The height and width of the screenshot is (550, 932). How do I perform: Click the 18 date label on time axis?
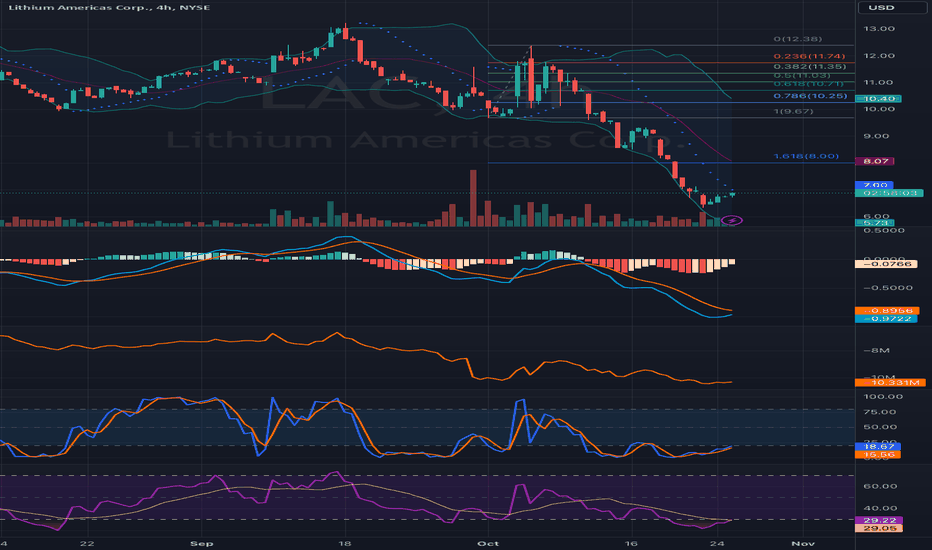point(344,543)
